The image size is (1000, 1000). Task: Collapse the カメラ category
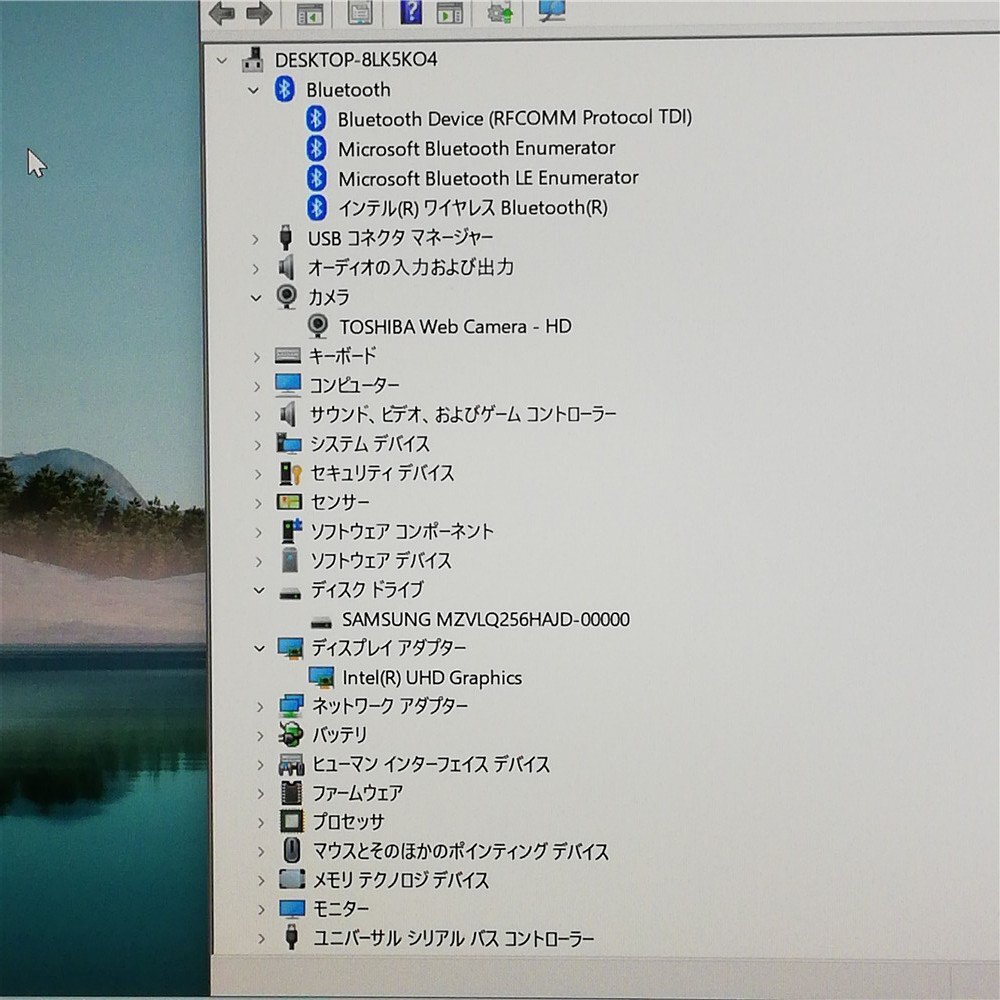pyautogui.click(x=256, y=298)
